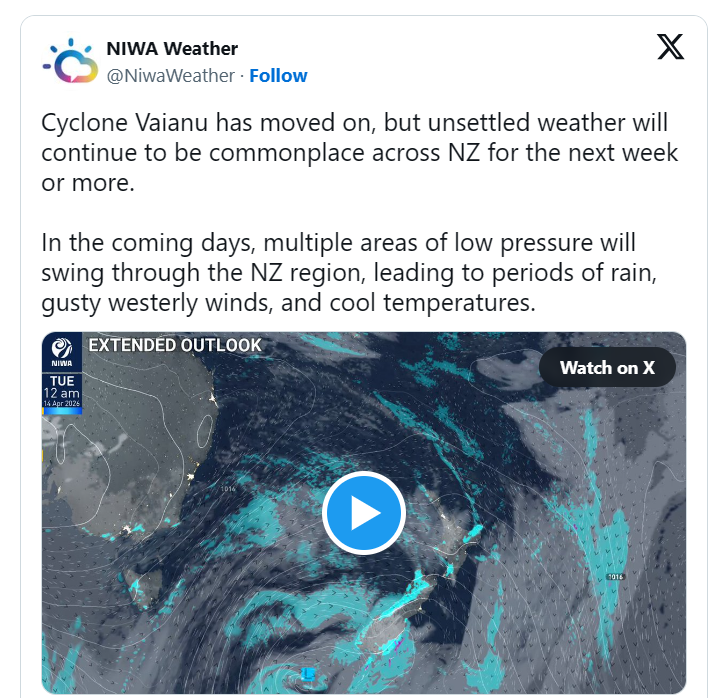Play the Extended Outlook video
Screen dimensions: 724x698
363,513
